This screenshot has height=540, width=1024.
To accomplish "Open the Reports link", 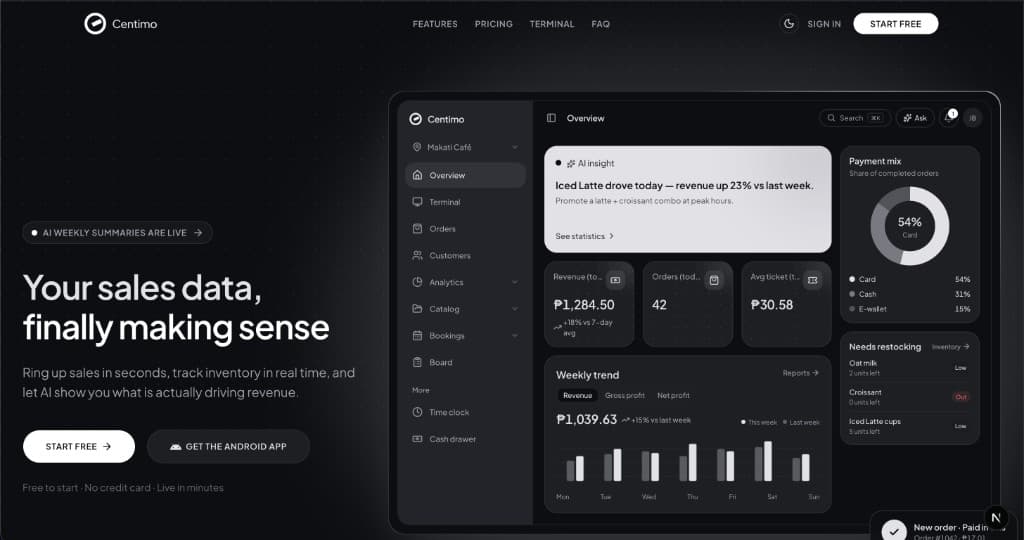I will pos(801,373).
